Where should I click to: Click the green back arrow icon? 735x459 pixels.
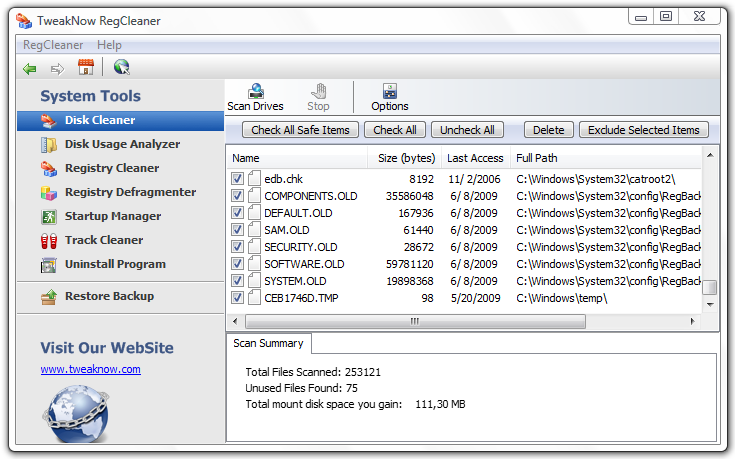pyautogui.click(x=30, y=69)
